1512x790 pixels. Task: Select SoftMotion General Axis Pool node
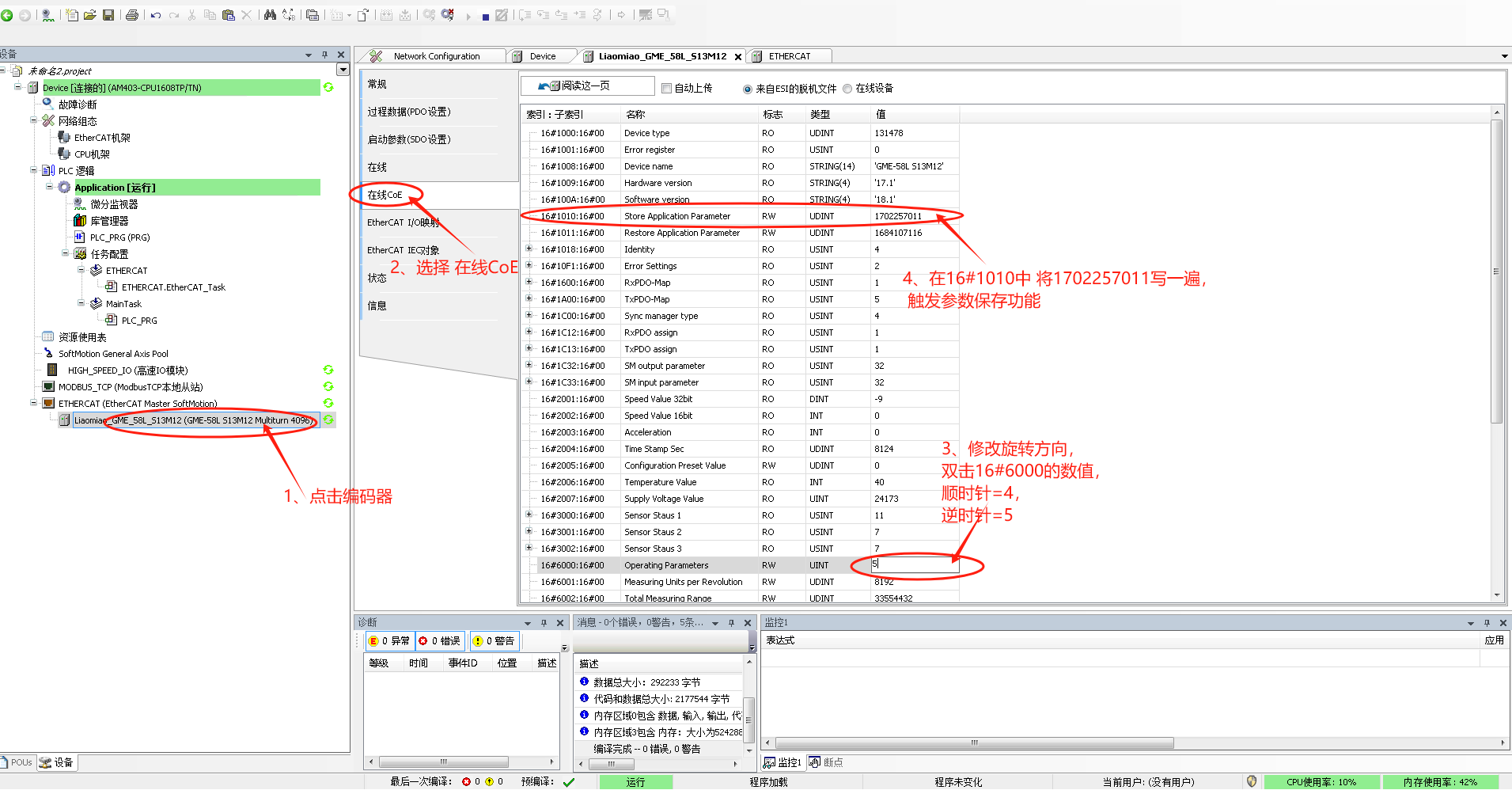pos(113,354)
